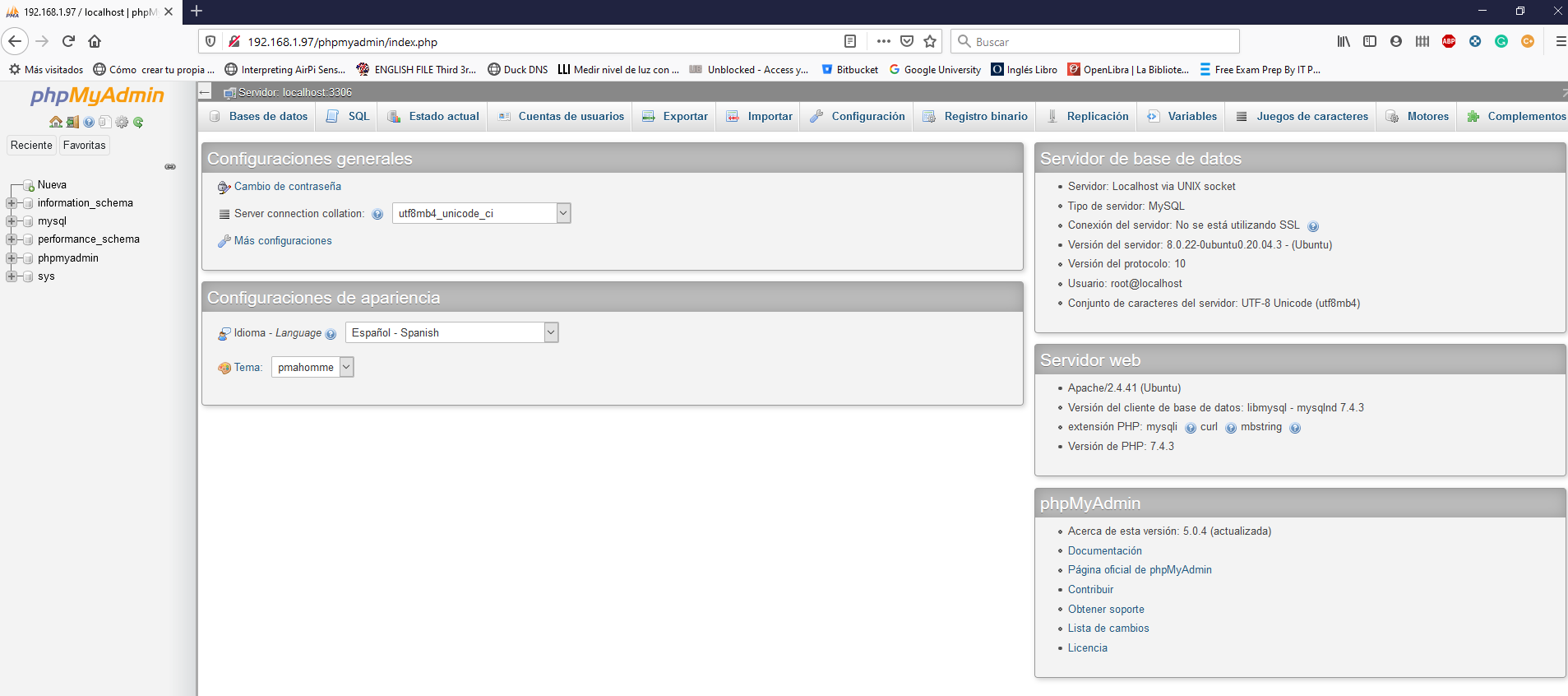Screen dimensions: 1568x696
Task: Expand the phpmyadmin database node
Action: coord(12,258)
